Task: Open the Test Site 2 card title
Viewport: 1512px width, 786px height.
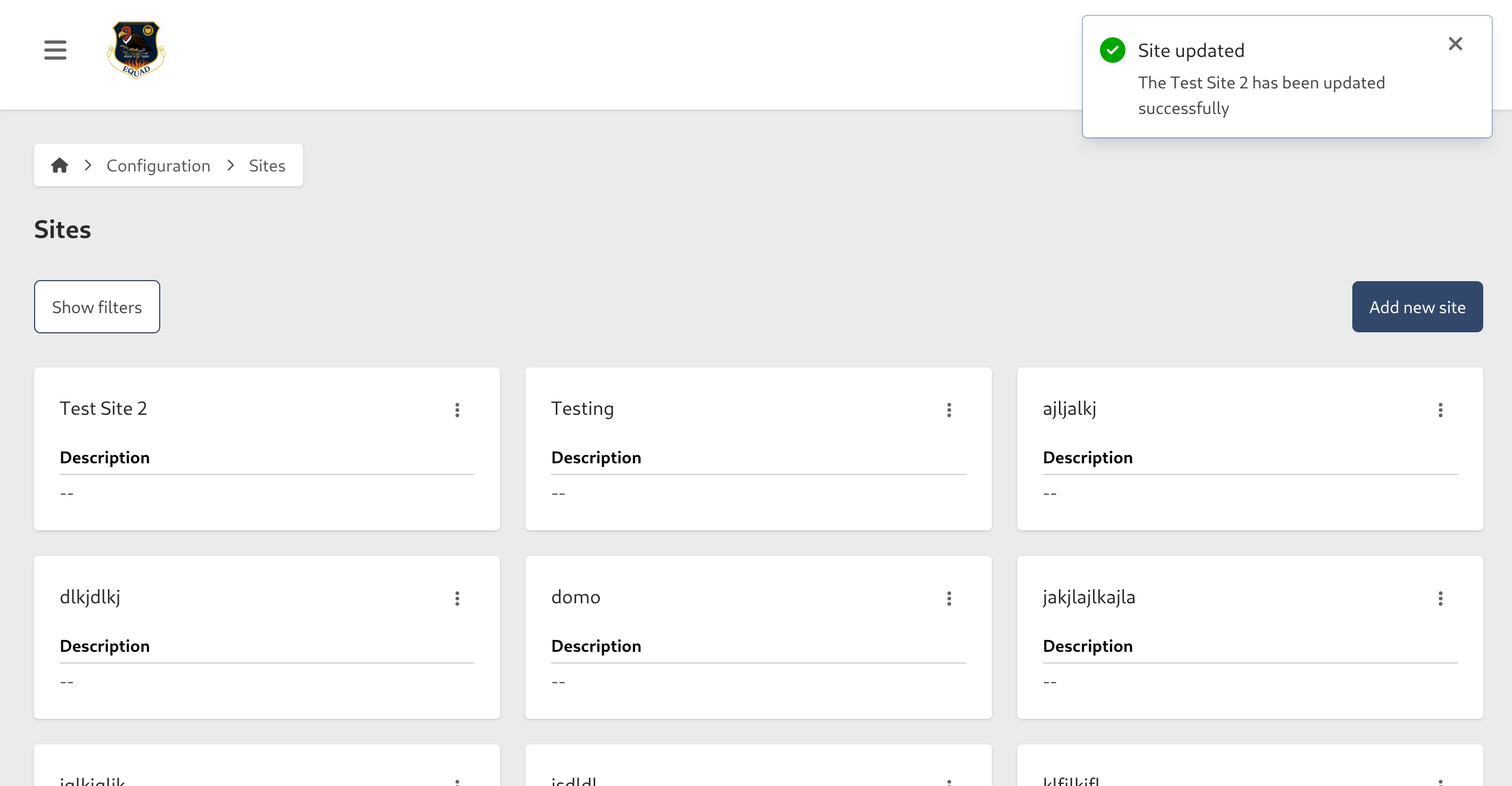Action: [x=103, y=408]
